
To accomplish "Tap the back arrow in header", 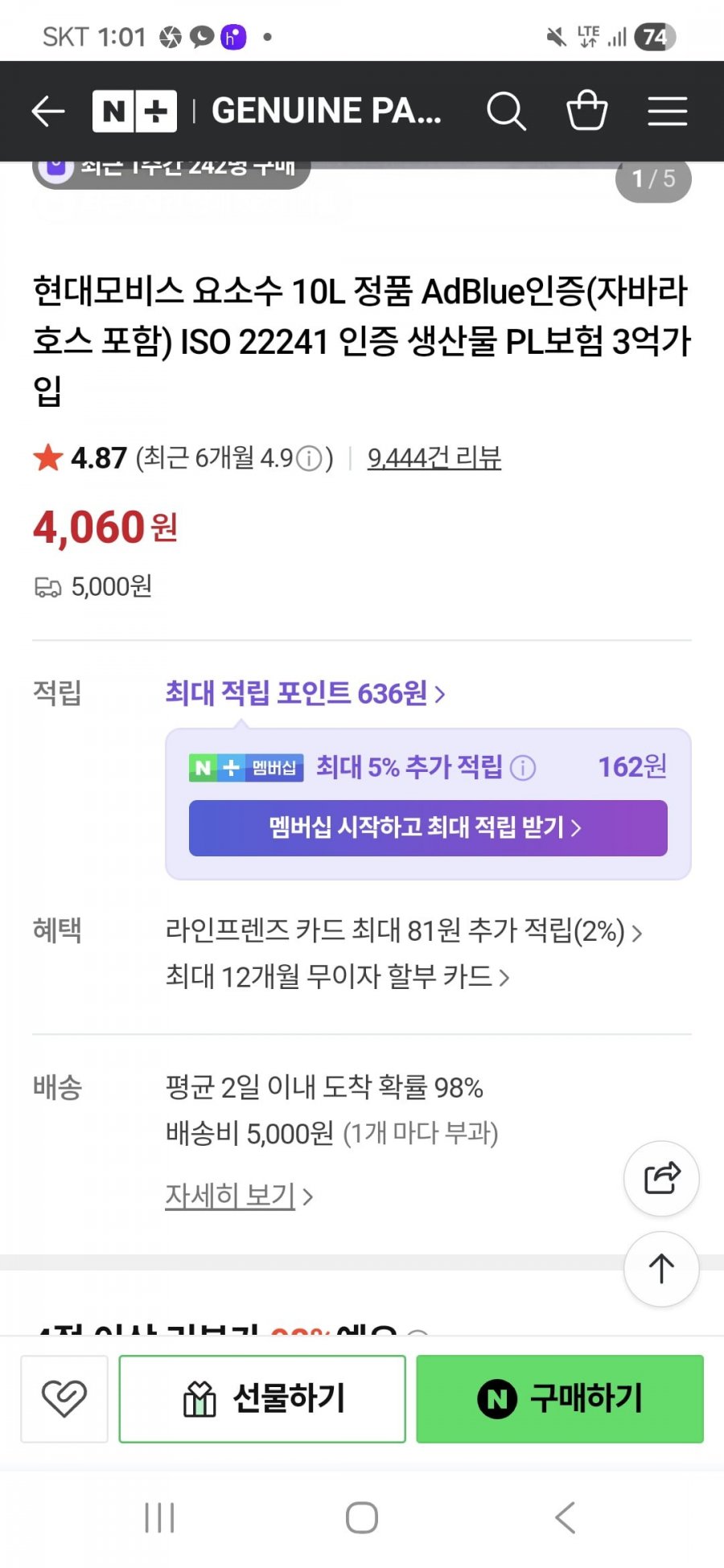I will 47,111.
